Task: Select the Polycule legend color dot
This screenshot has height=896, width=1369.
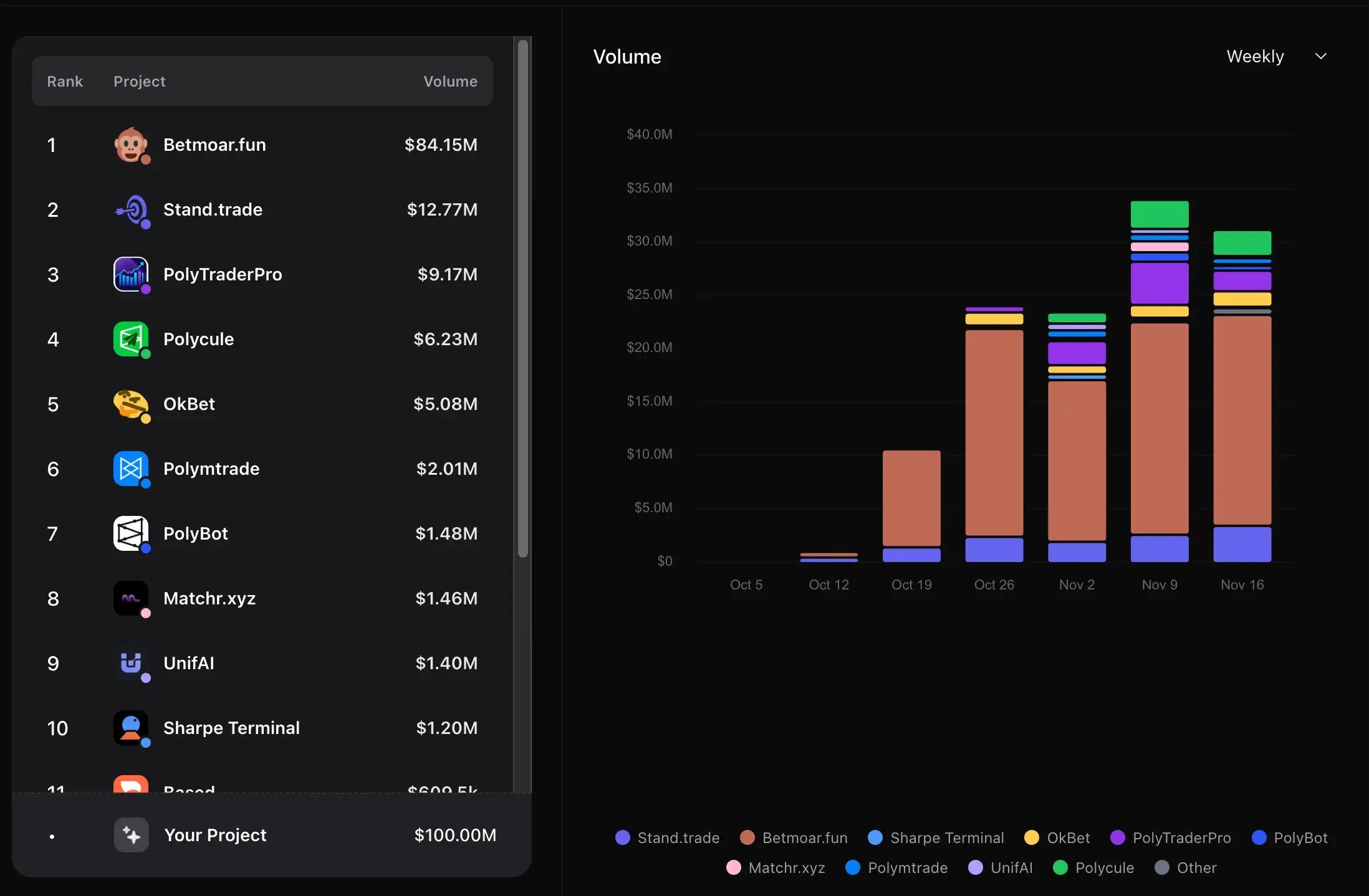Action: point(1060,867)
